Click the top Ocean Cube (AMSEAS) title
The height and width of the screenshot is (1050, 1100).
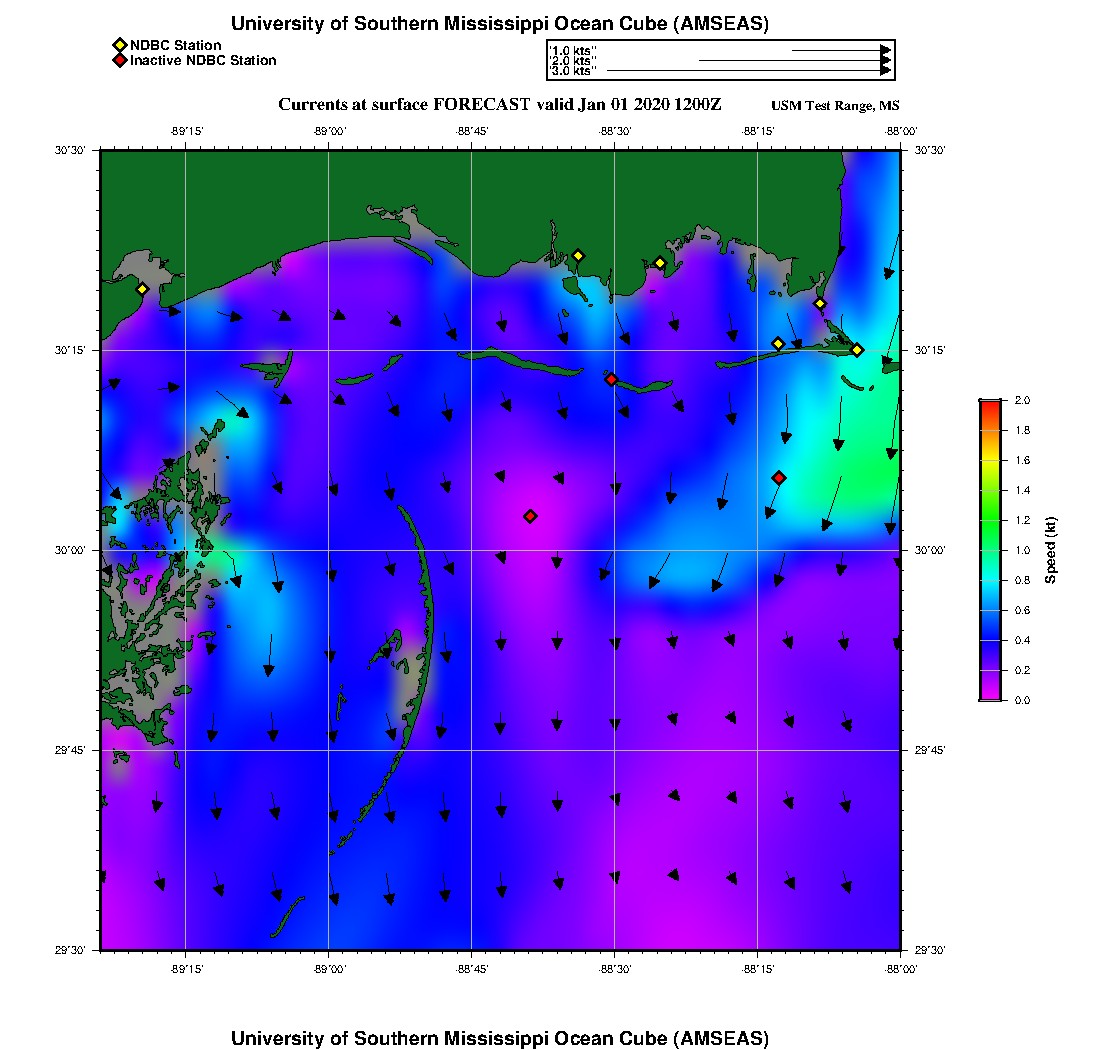[499, 24]
